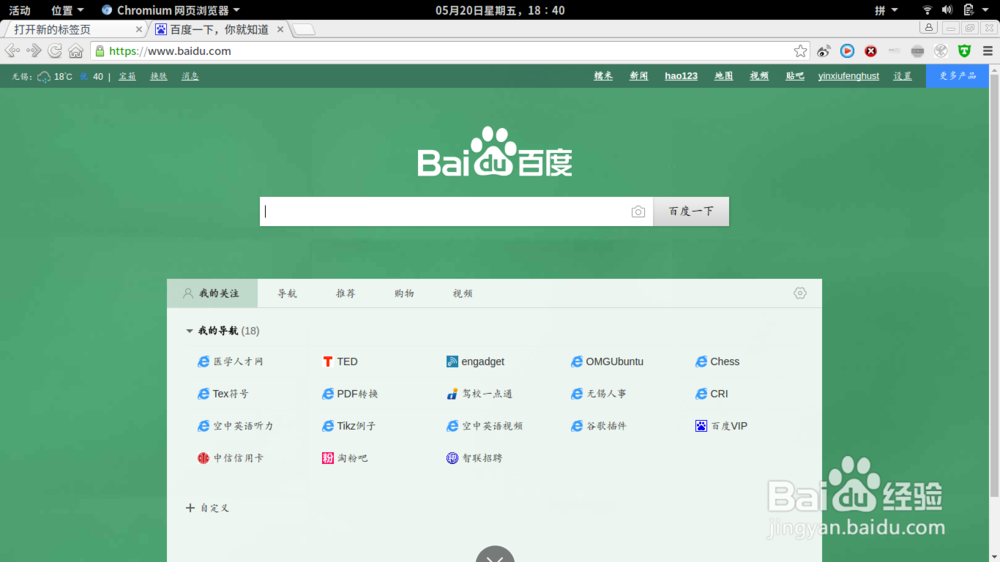Reload the page

(55, 50)
